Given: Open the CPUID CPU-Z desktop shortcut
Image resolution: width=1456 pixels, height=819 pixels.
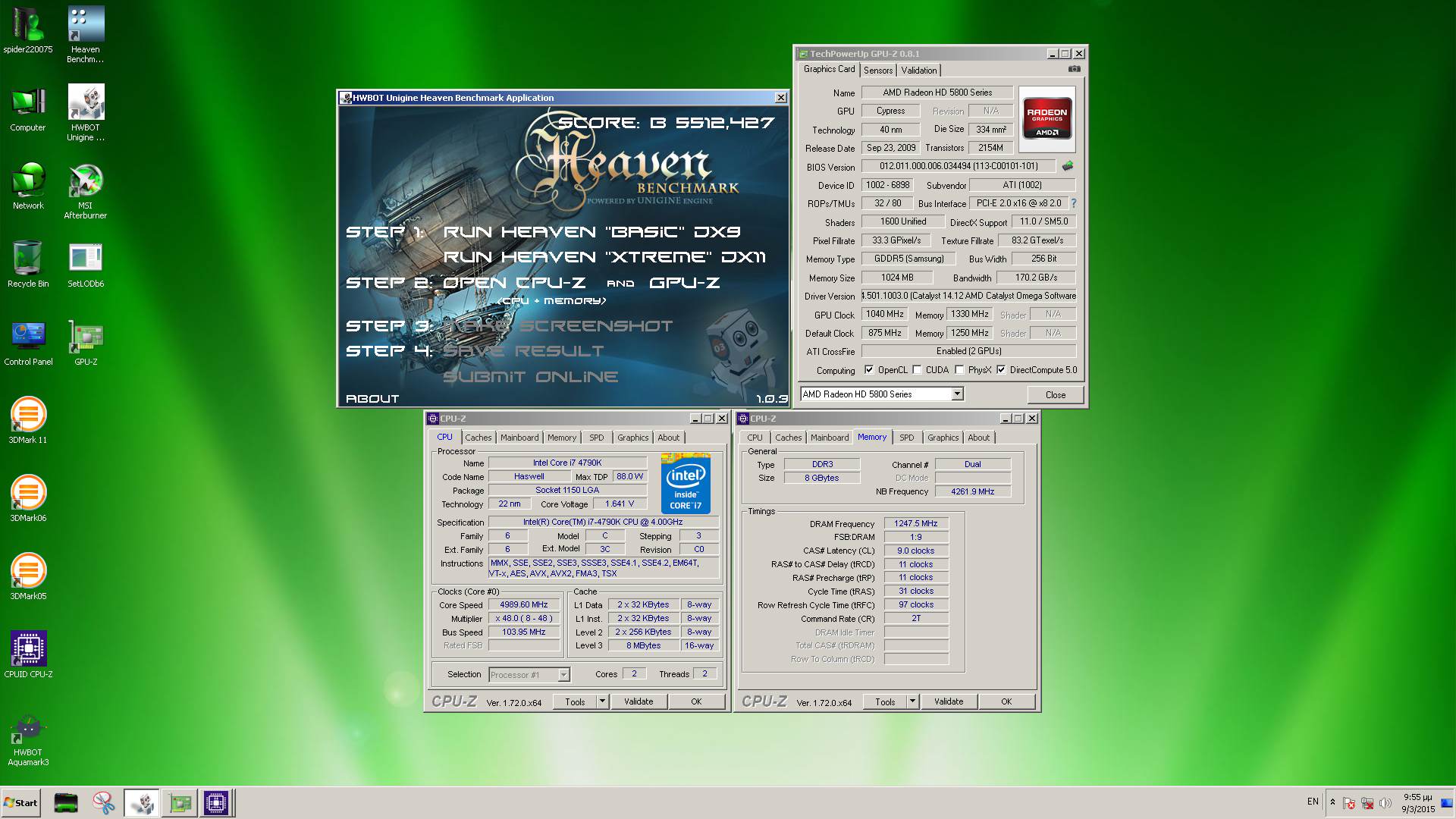Looking at the screenshot, I should pyautogui.click(x=28, y=655).
